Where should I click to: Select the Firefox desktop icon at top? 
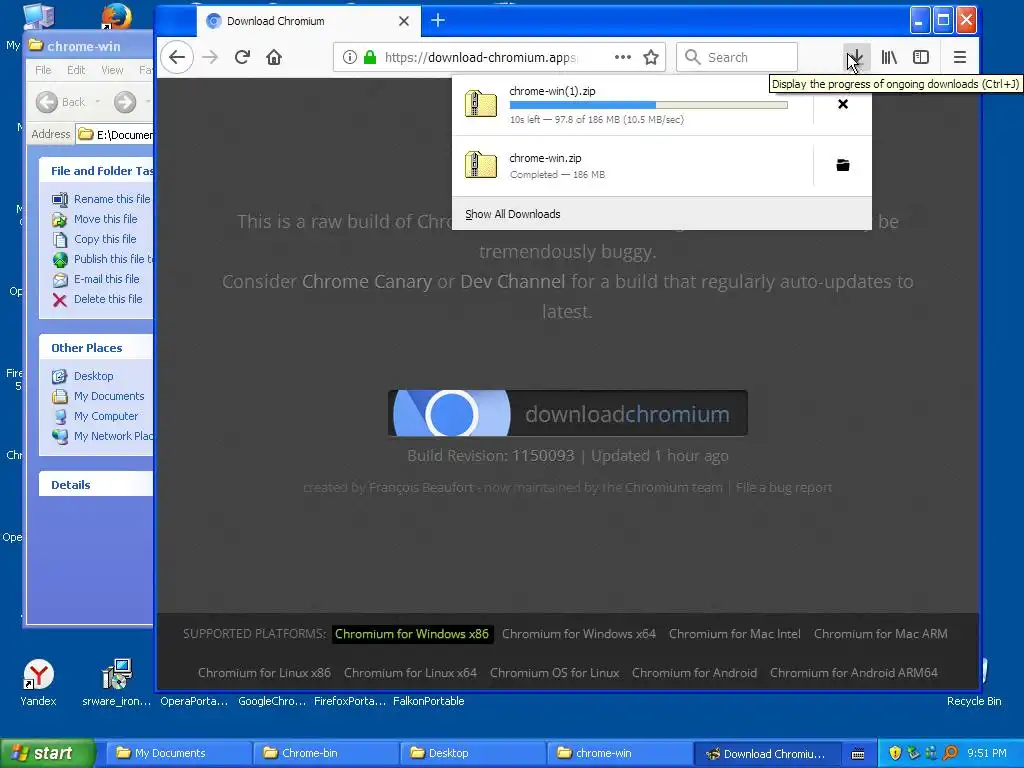pos(116,17)
